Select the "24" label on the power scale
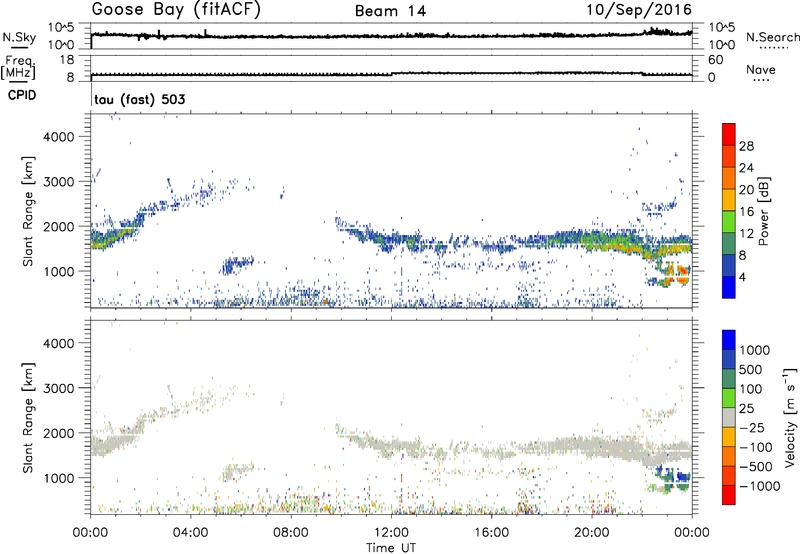 [x=746, y=168]
